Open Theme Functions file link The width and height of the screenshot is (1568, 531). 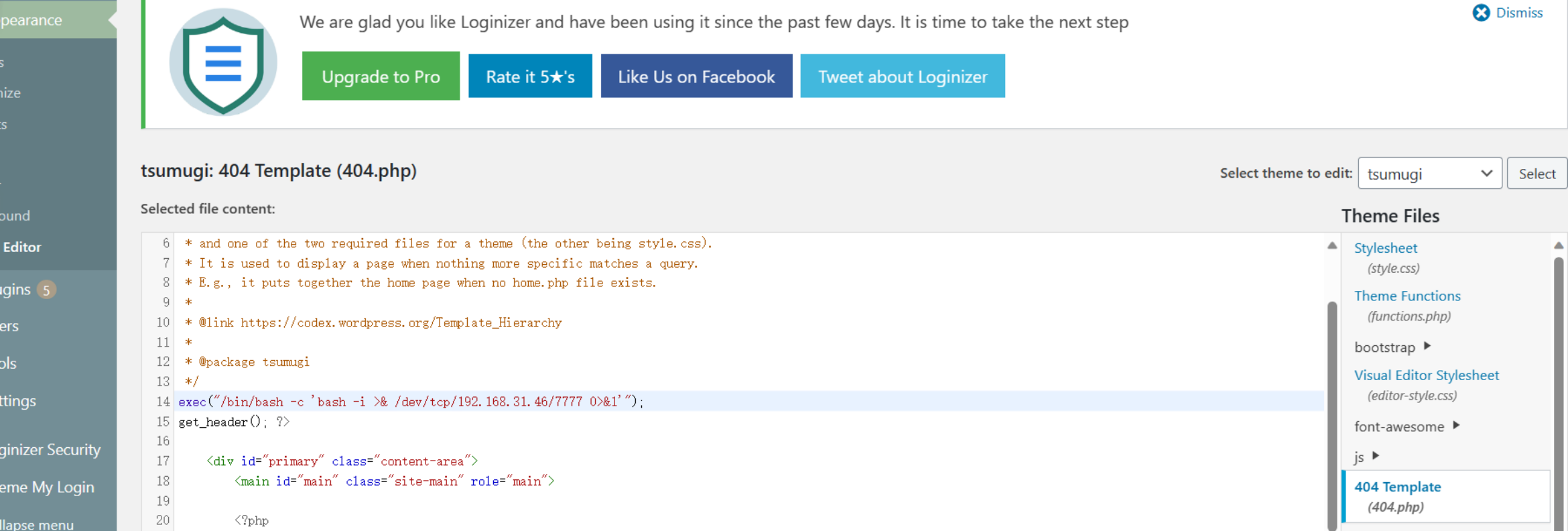(x=1407, y=296)
